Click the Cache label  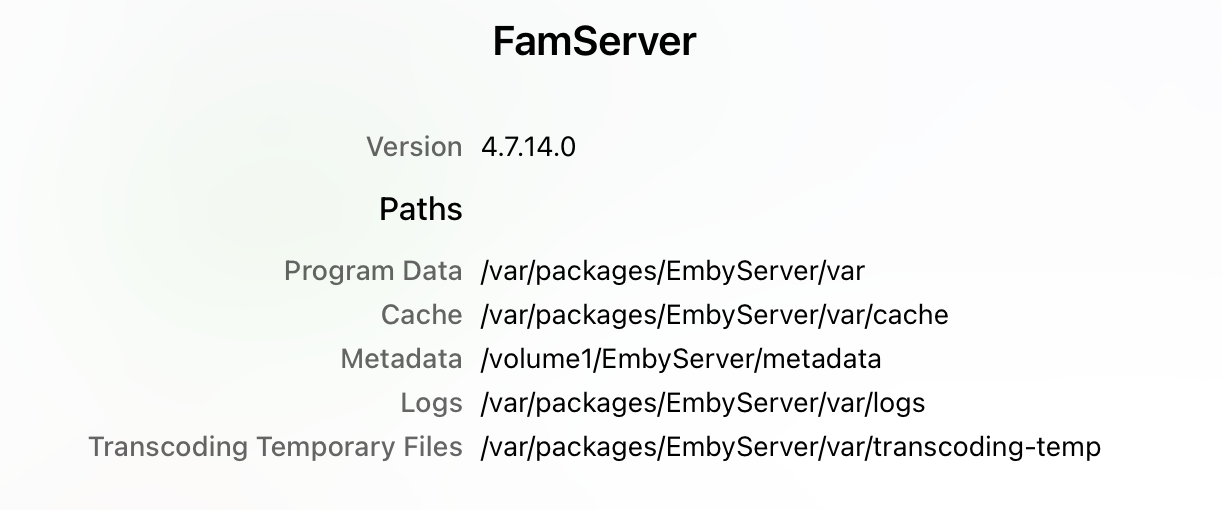(421, 315)
